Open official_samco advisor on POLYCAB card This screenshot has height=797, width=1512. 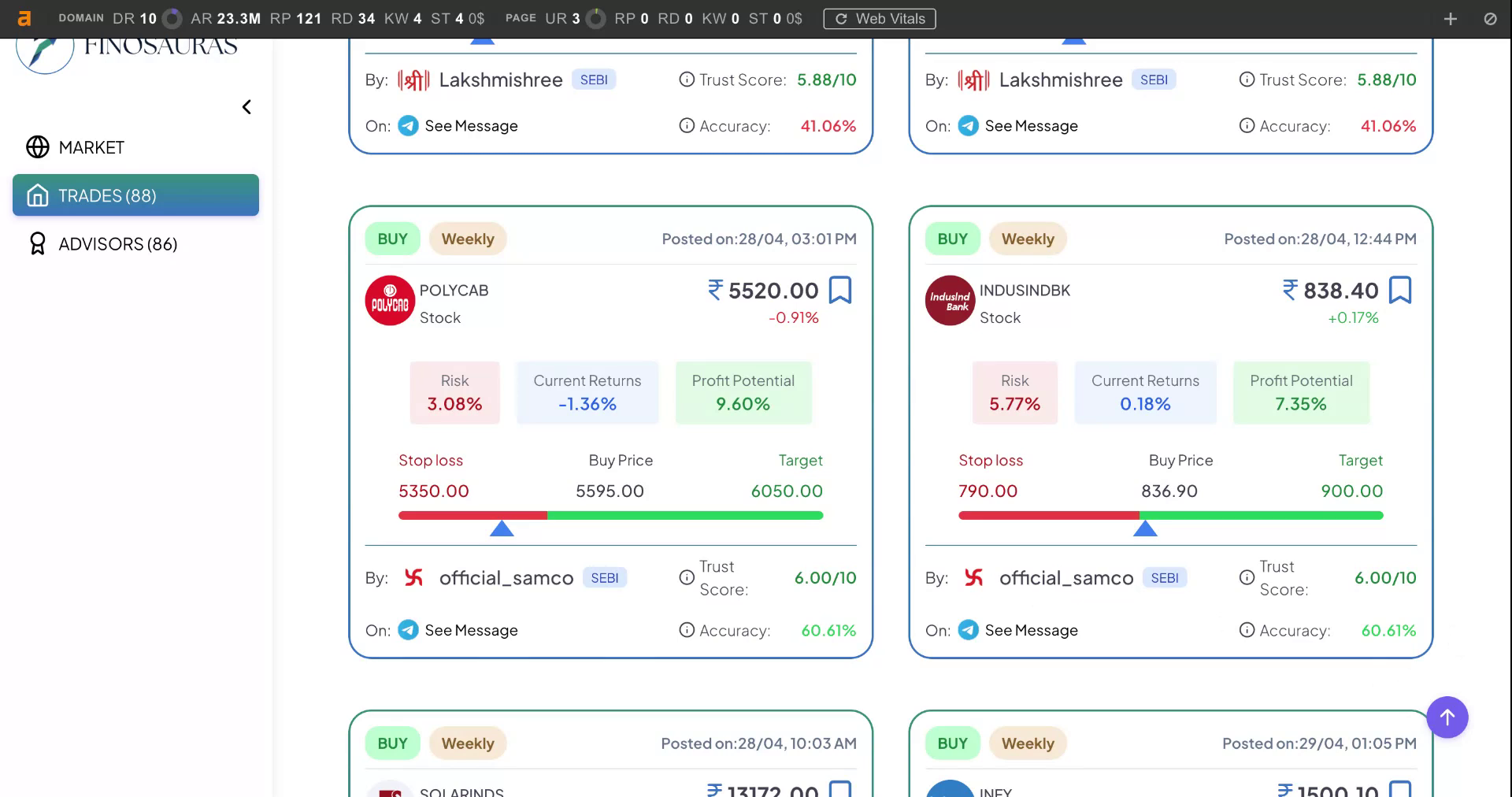pos(506,578)
